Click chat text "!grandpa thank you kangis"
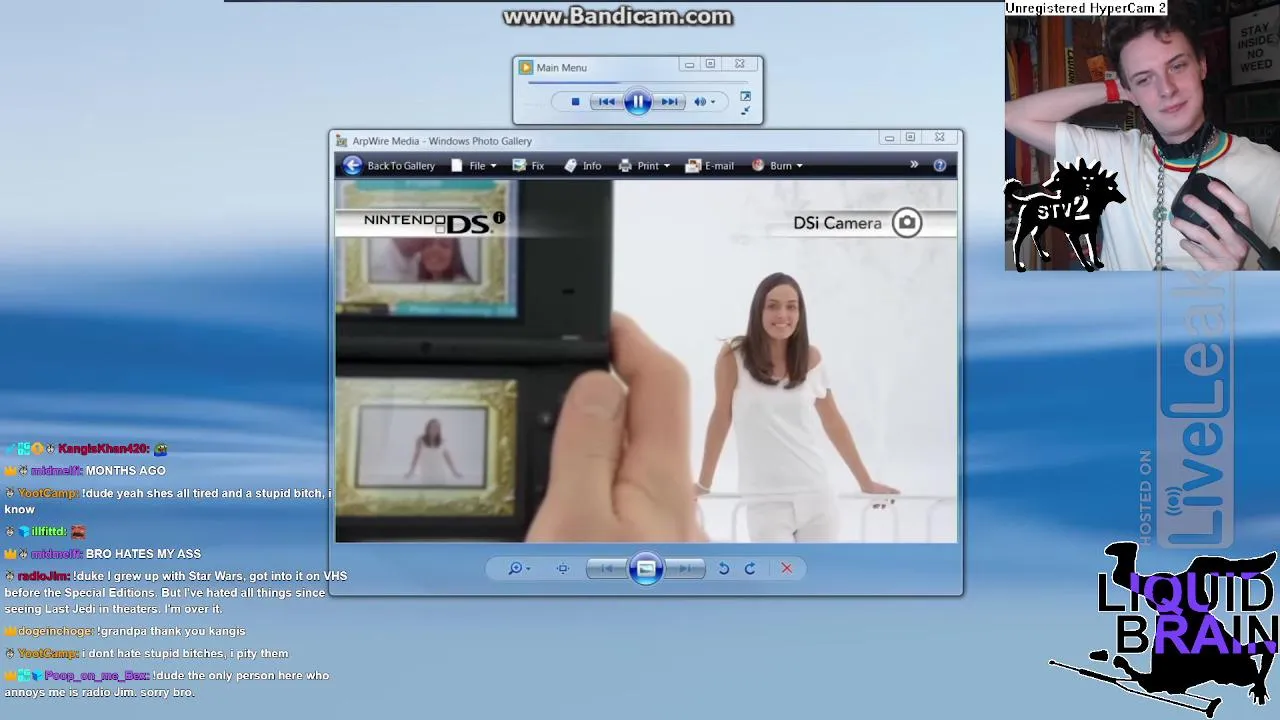 click(x=171, y=631)
